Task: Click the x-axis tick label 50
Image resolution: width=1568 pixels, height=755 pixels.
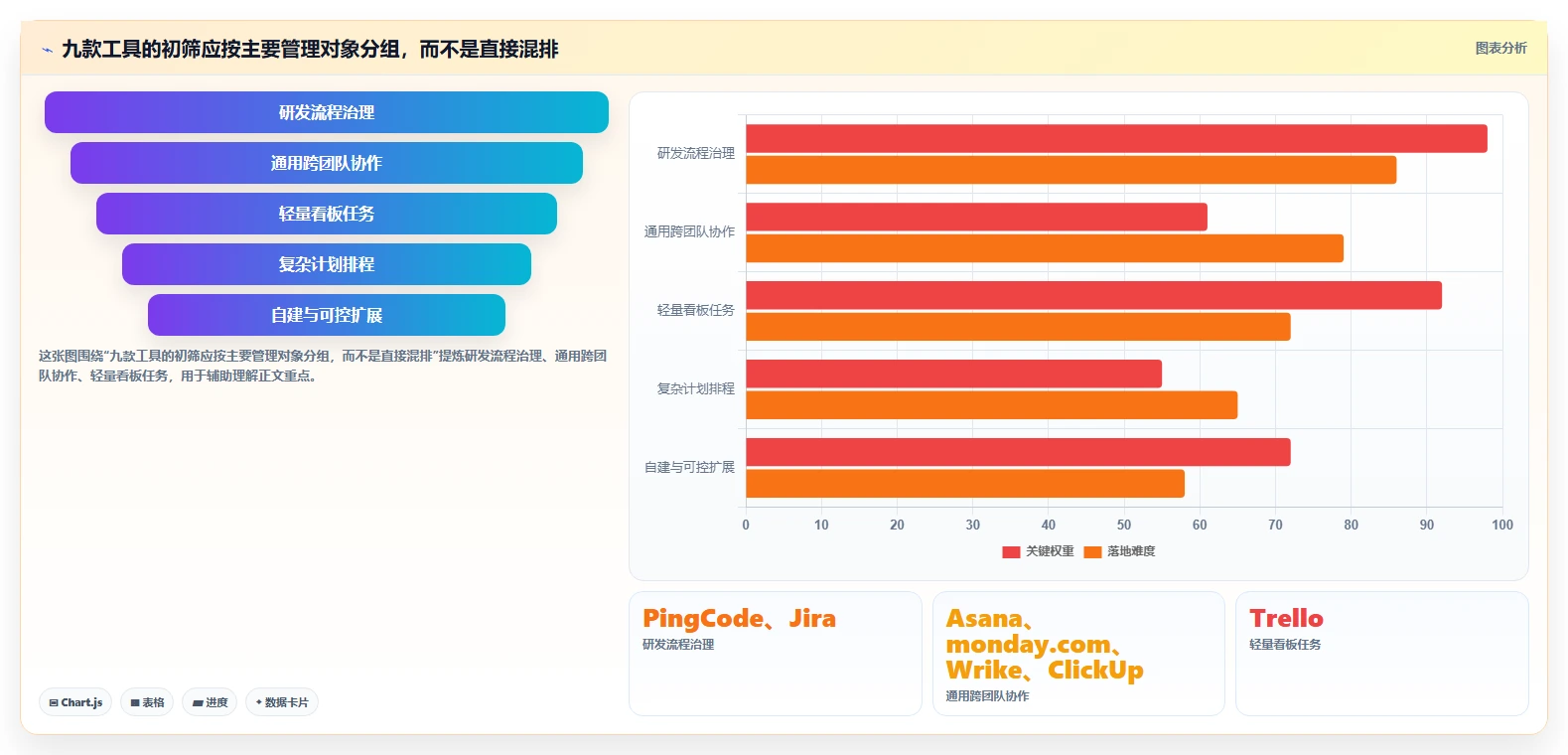Action: pyautogui.click(x=1123, y=525)
